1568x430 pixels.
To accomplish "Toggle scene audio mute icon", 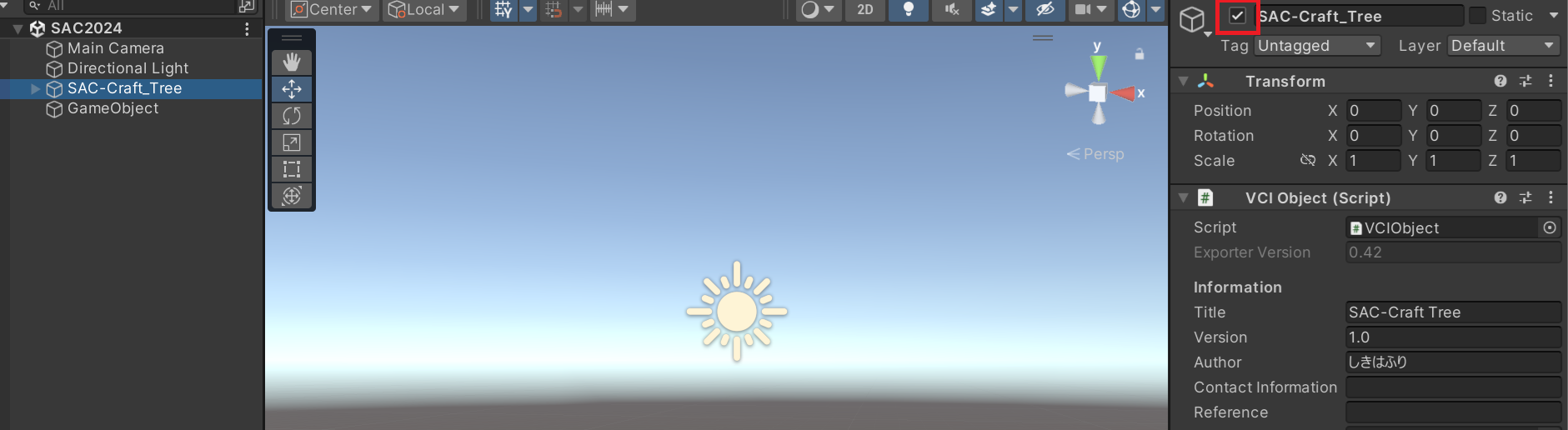I will pos(952,10).
